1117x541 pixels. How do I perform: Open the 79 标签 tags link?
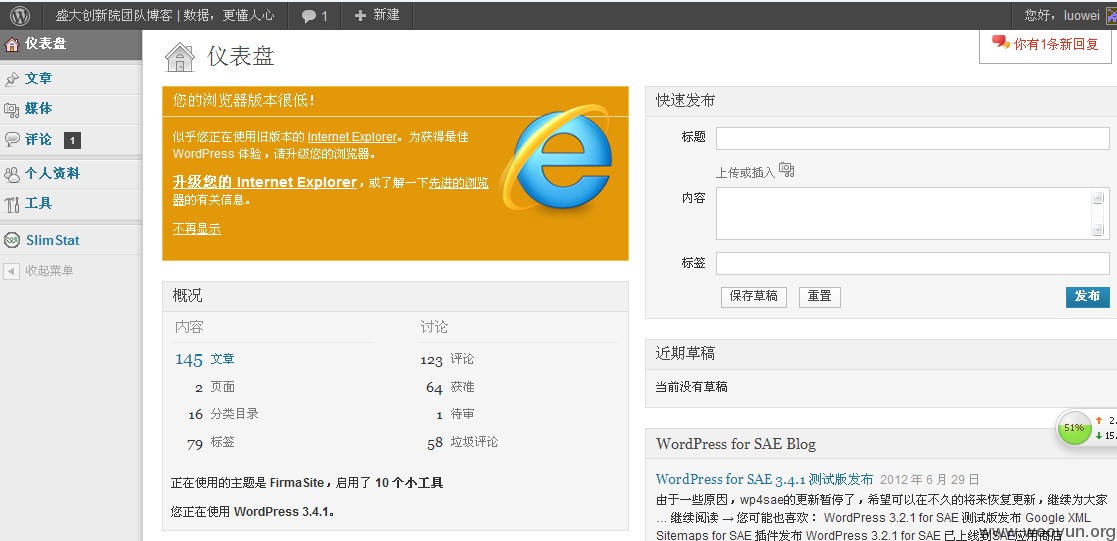(x=211, y=443)
